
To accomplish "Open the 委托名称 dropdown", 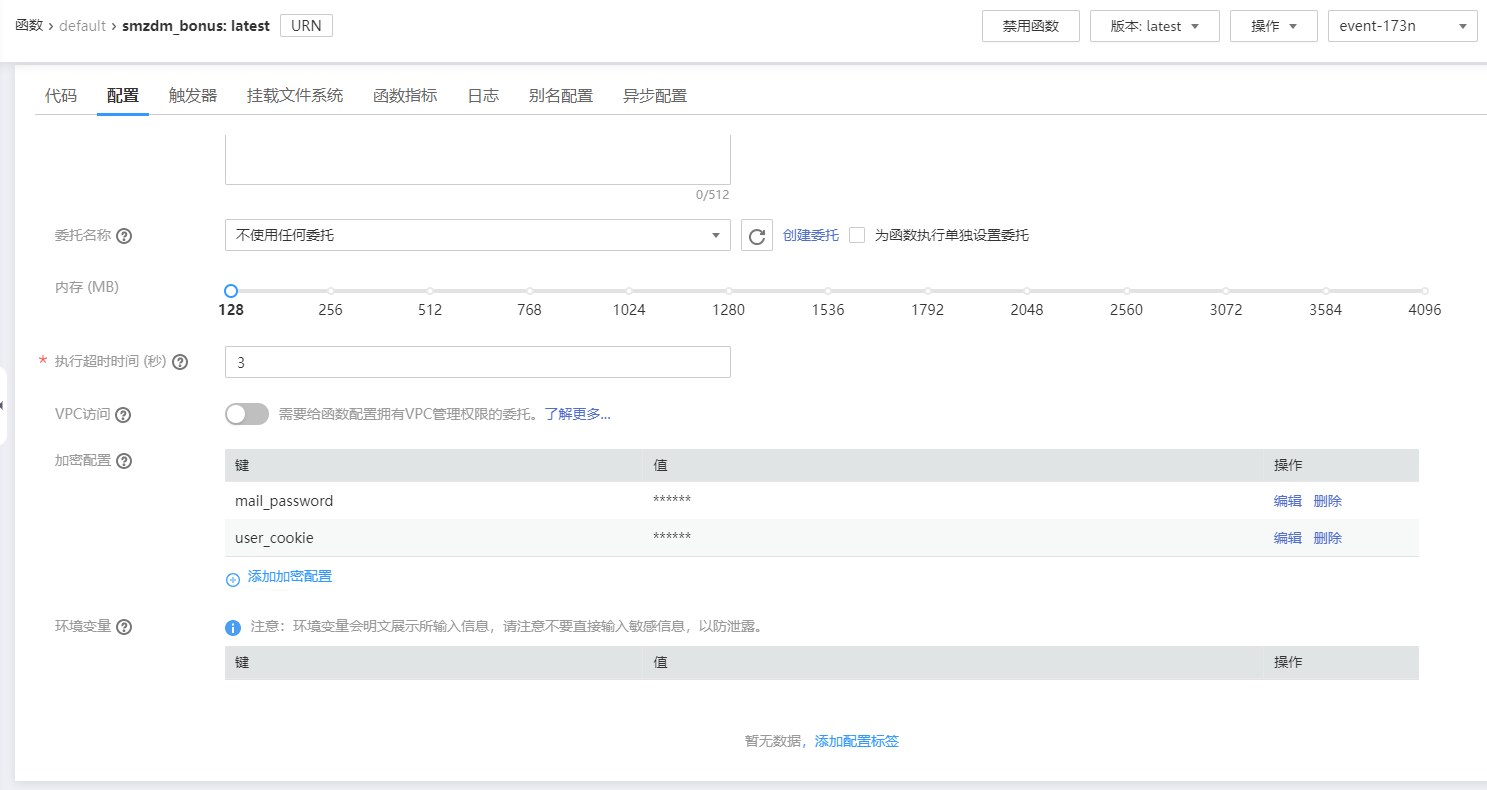I will click(x=478, y=235).
